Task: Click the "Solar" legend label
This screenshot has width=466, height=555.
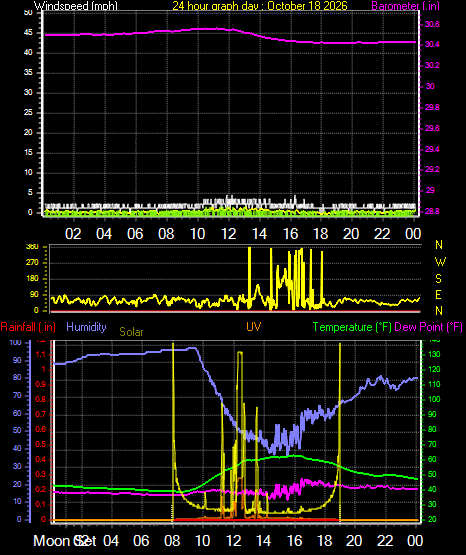Action: [131, 332]
